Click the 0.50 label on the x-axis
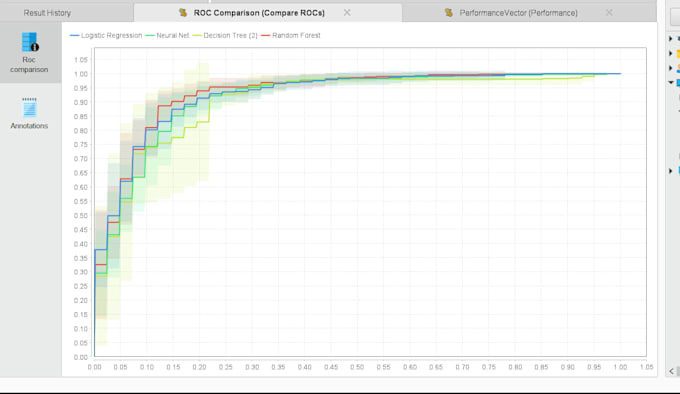The height and width of the screenshot is (394, 680). (x=357, y=367)
